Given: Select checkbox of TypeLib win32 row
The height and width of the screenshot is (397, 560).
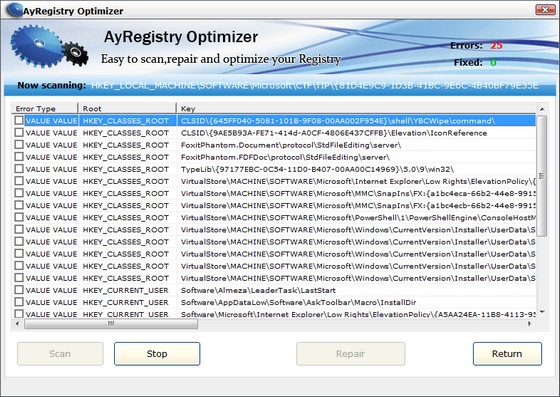Looking at the screenshot, I should pyautogui.click(x=19, y=169).
